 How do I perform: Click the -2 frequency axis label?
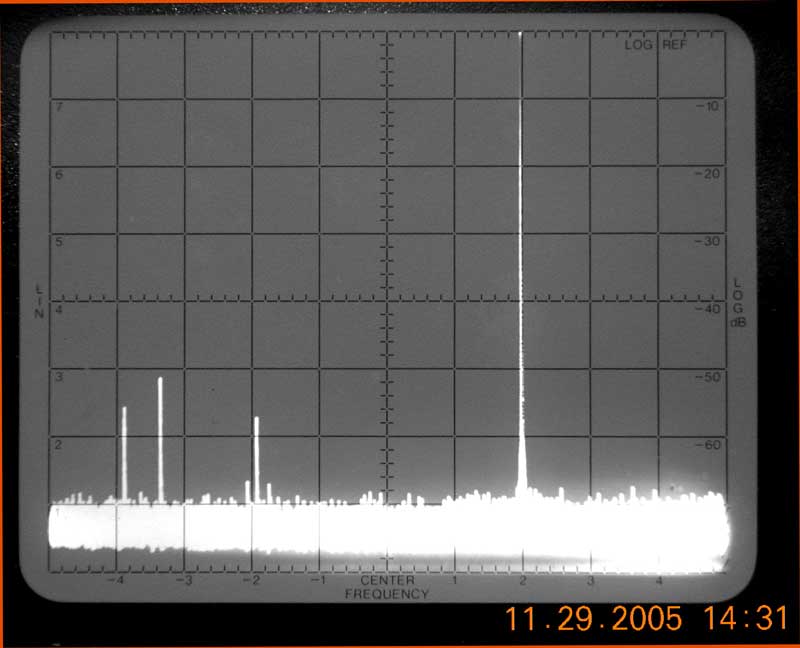coord(251,581)
